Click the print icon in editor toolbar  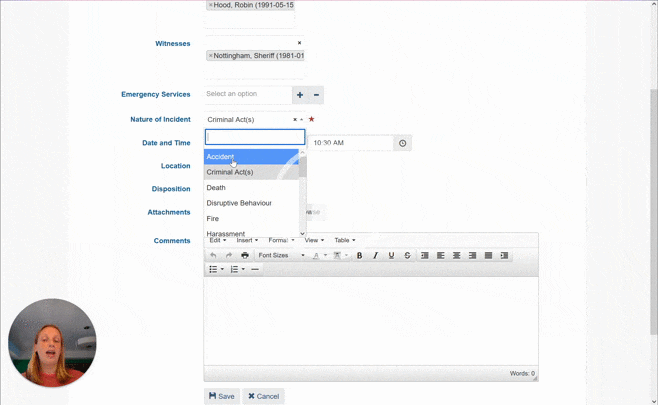(x=245, y=255)
